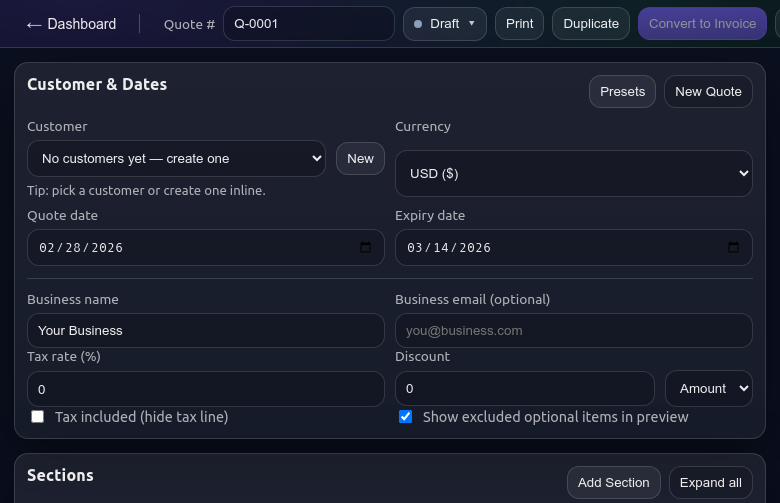Convert quote to invoice
Screen dimensions: 780x503
702,24
